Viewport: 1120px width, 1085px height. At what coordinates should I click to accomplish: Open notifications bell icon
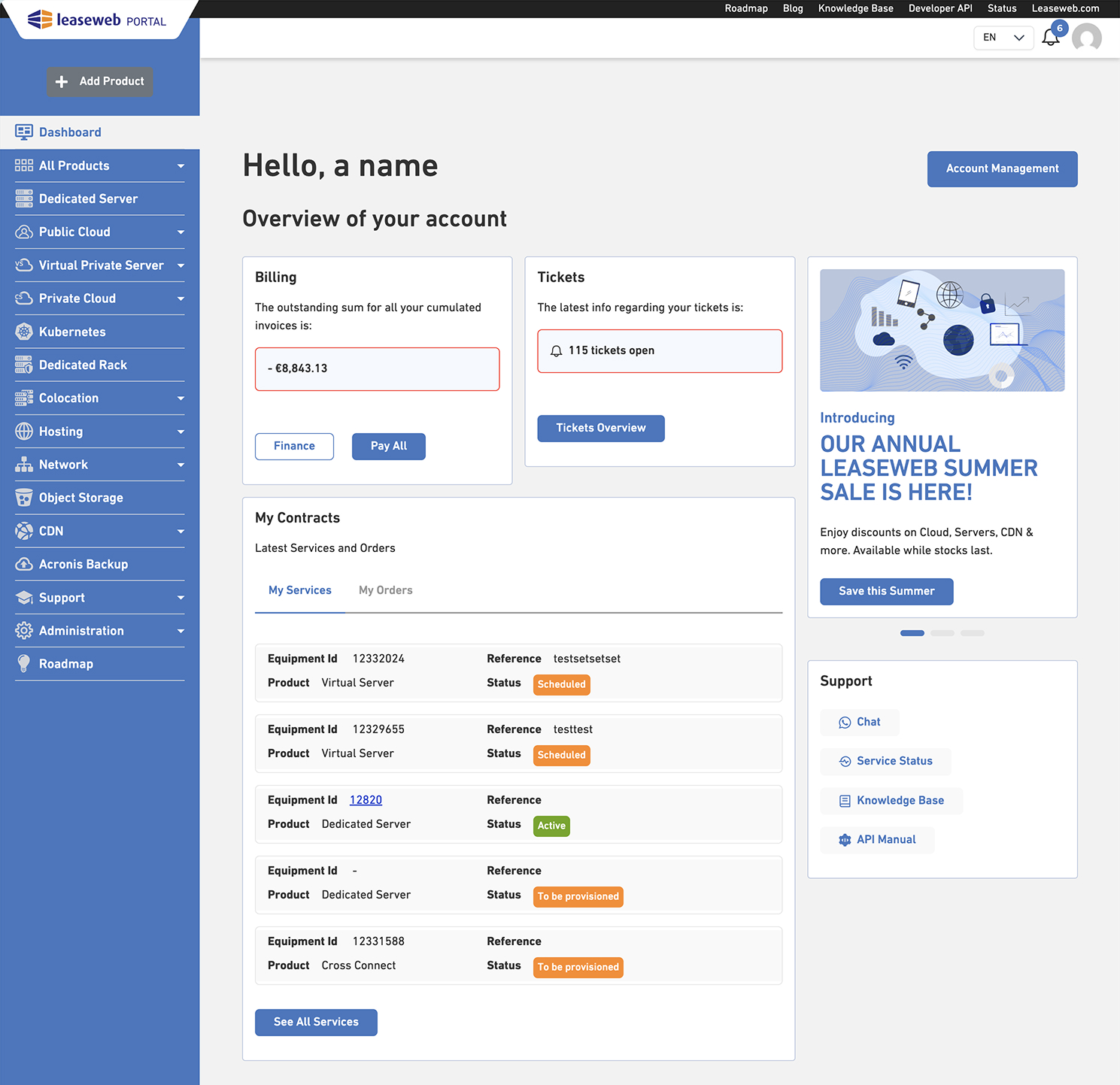click(1051, 37)
